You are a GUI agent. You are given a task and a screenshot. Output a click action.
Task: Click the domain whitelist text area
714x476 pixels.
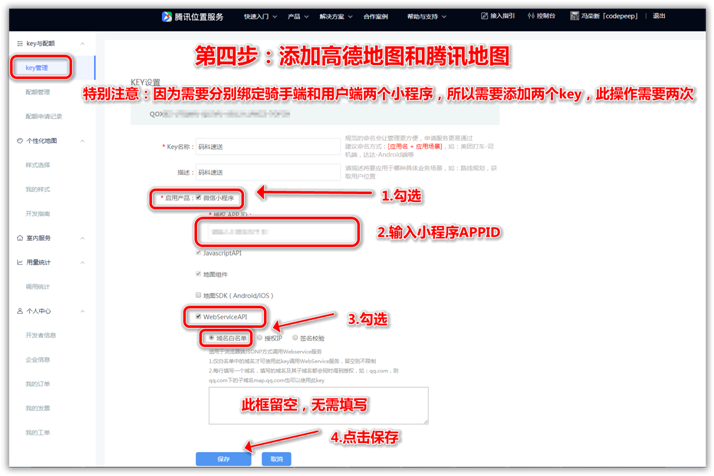point(318,405)
